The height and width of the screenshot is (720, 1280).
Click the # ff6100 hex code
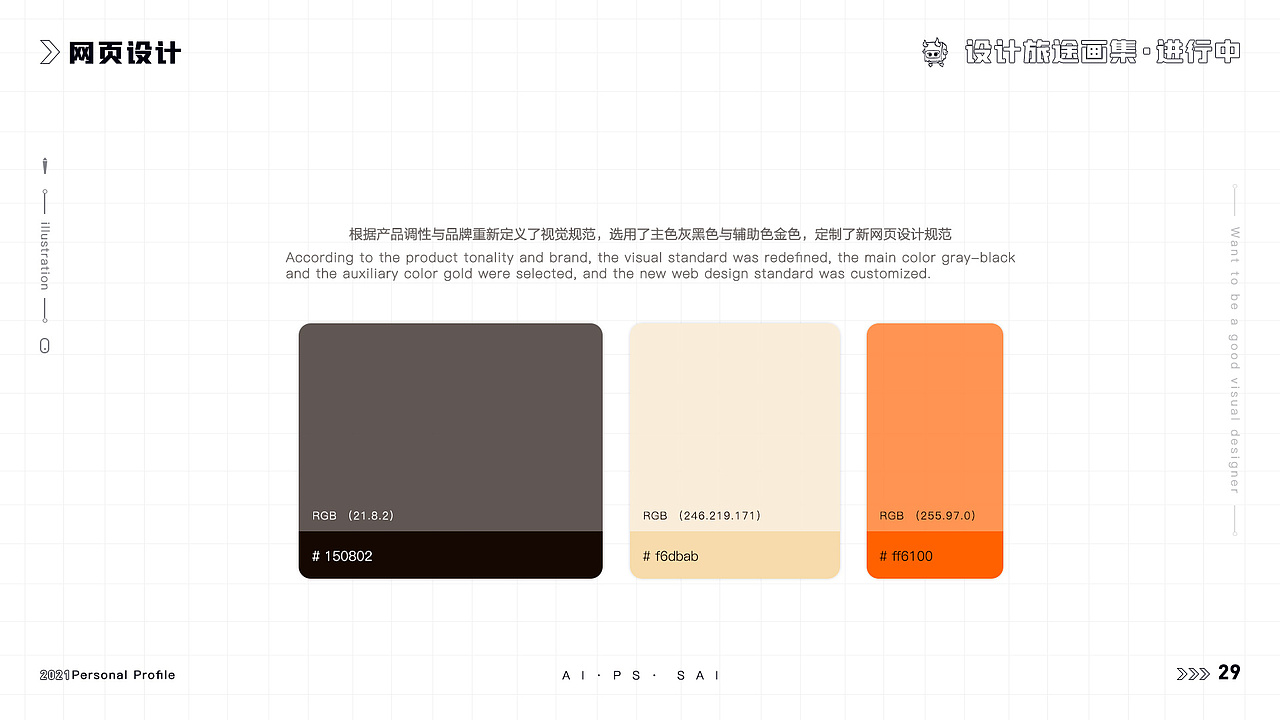906,556
